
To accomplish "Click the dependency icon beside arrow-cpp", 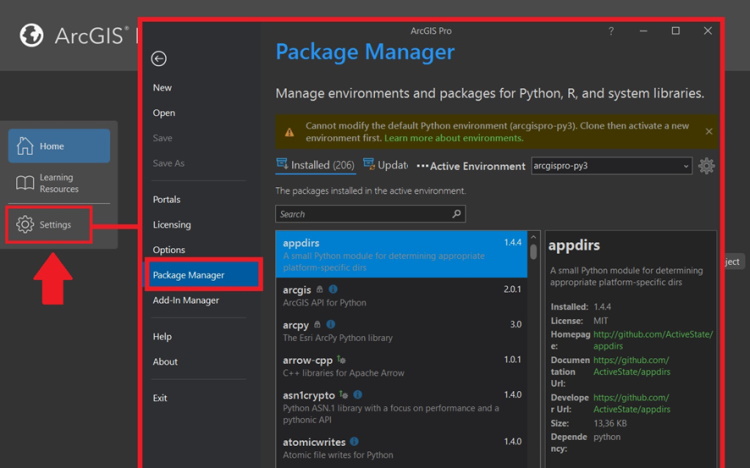I will coord(341,359).
